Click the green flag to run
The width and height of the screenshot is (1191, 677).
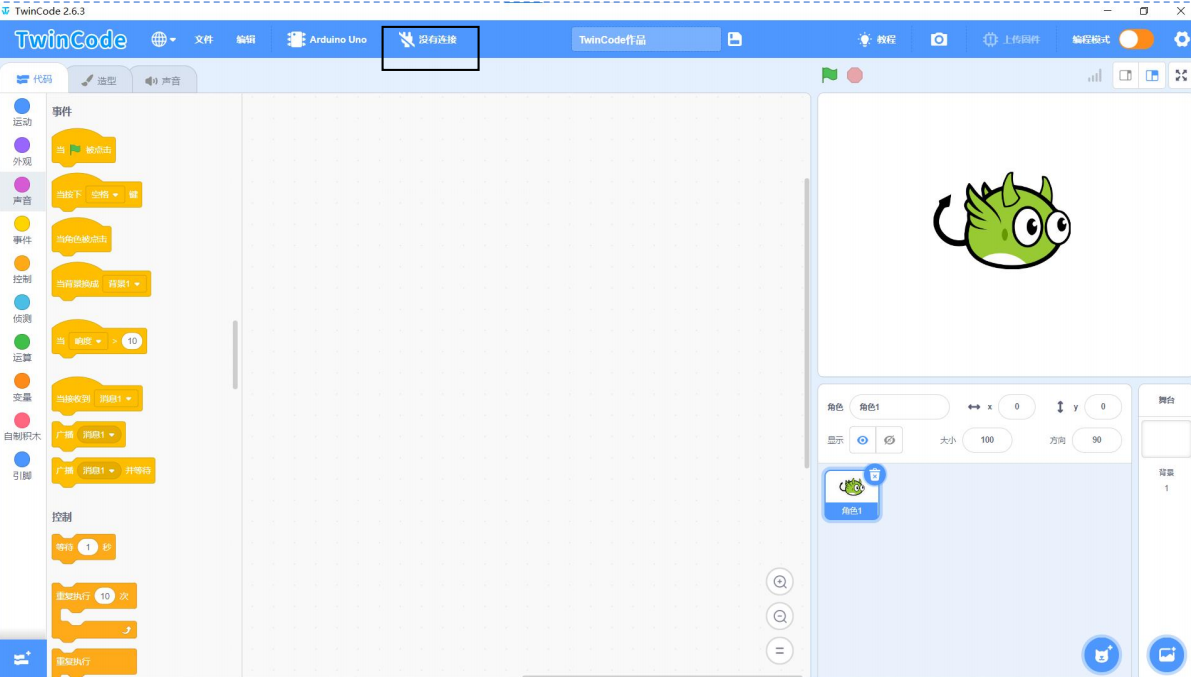point(829,75)
